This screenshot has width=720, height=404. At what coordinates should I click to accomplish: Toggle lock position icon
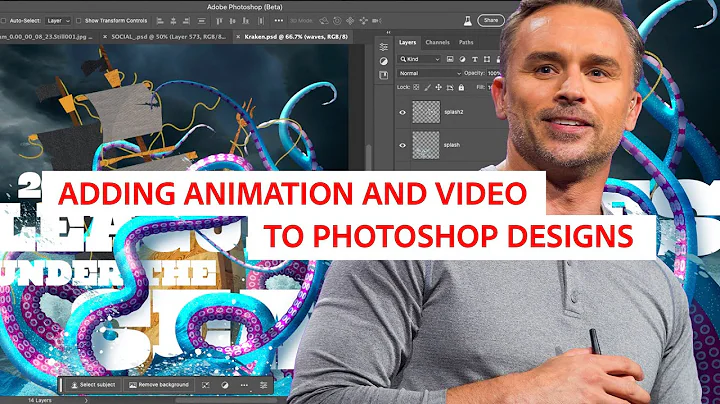[x=439, y=87]
